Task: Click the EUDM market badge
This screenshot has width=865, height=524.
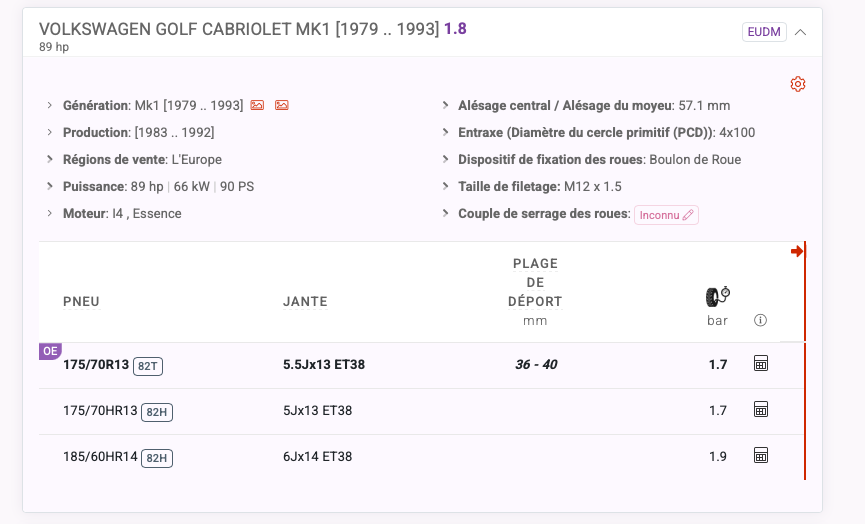Action: pyautogui.click(x=764, y=32)
